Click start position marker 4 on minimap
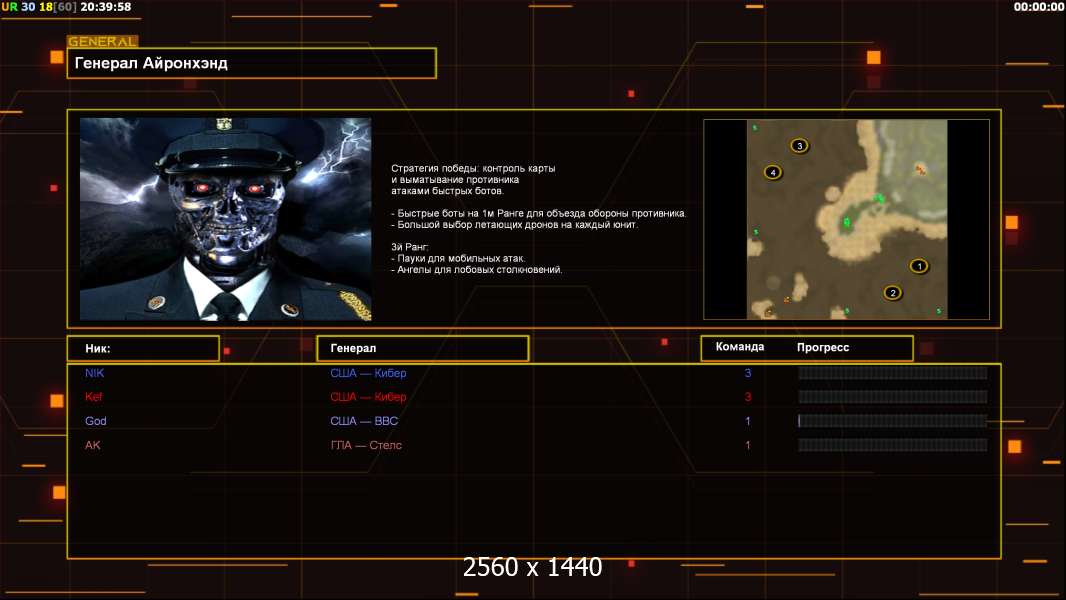This screenshot has width=1066, height=600. pyautogui.click(x=773, y=173)
